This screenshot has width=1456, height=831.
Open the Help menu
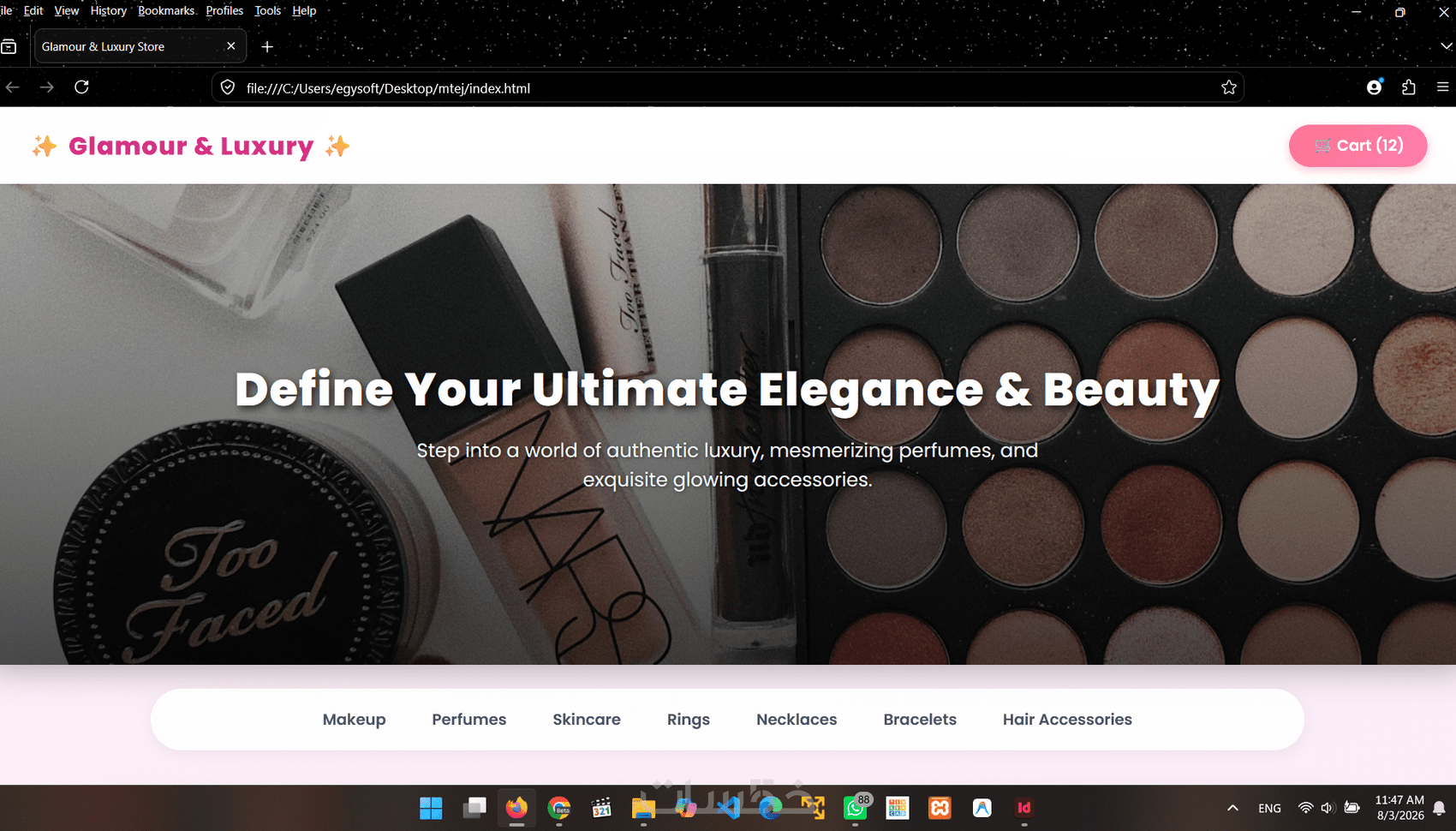pos(304,10)
